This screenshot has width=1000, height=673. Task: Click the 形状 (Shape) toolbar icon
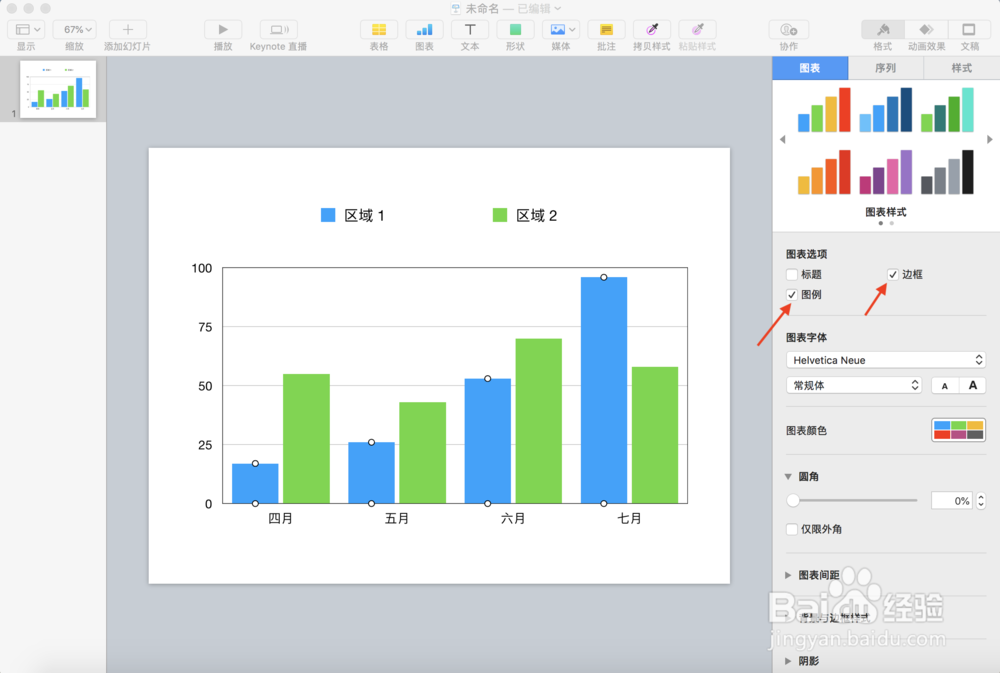click(514, 32)
